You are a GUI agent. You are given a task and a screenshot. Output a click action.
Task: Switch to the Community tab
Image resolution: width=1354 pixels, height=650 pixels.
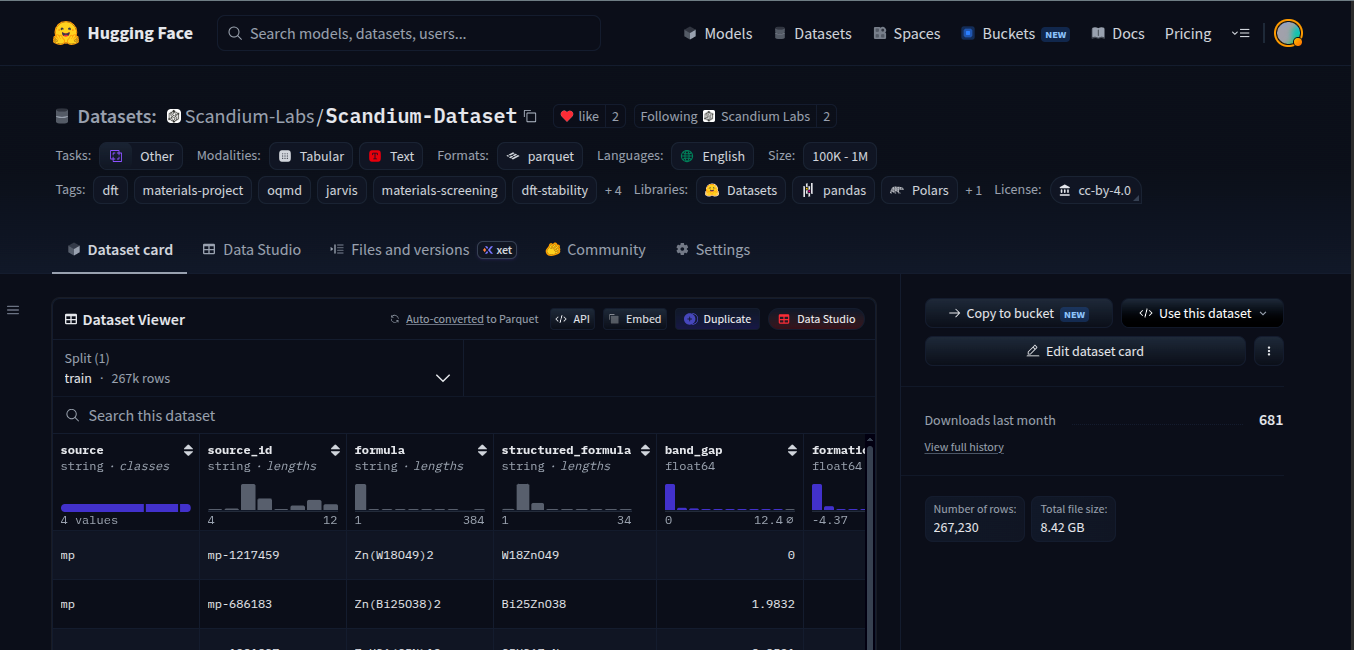596,250
